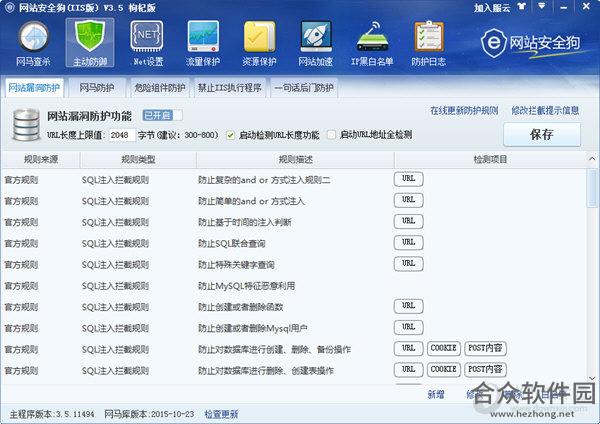Click 加入服云 in the title bar

492,8
